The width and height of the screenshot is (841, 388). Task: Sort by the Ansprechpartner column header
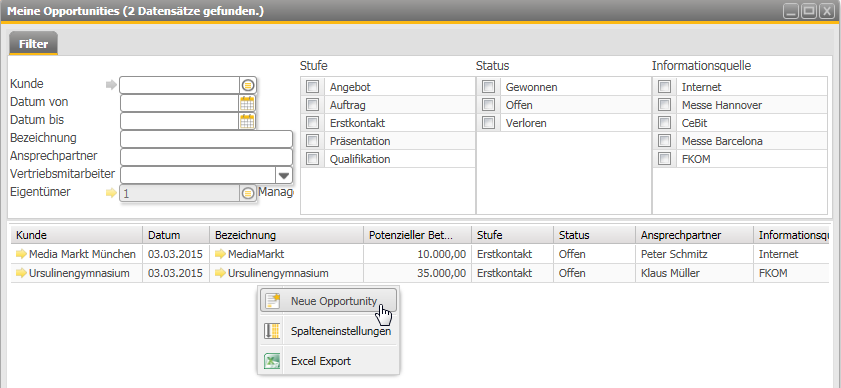pos(694,235)
